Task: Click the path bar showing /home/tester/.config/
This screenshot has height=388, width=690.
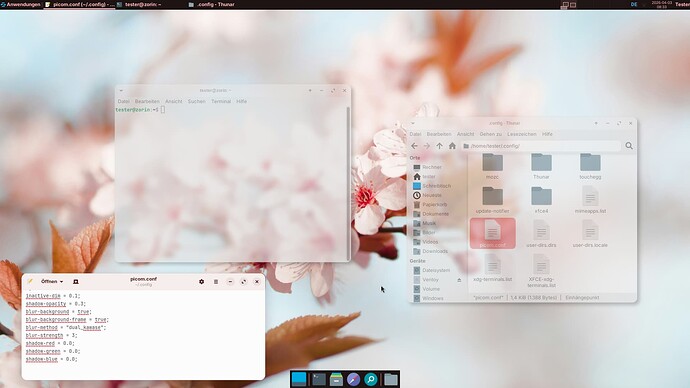Action: point(541,146)
